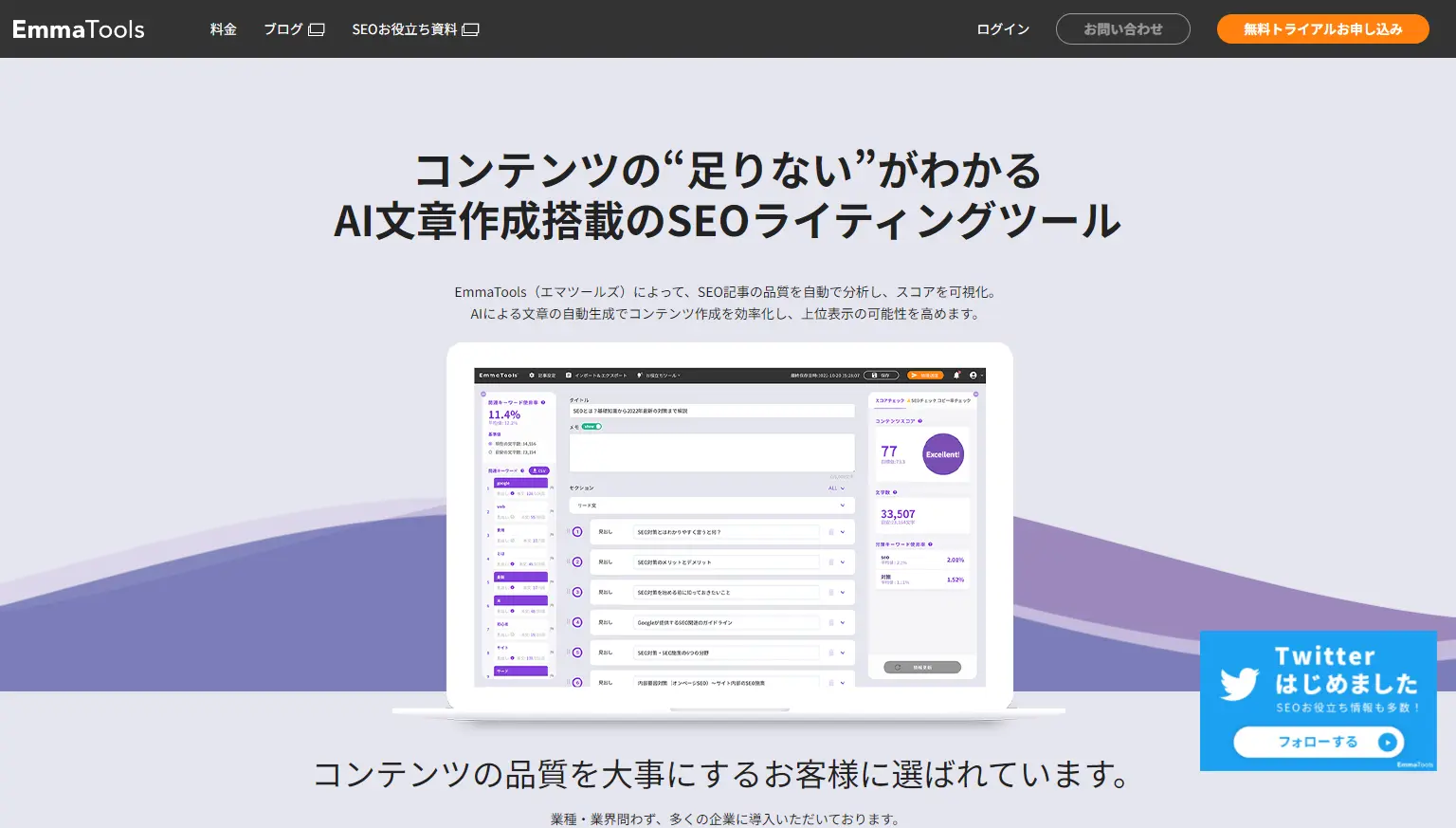Open the ALL filter dropdown above sections

[x=836, y=488]
